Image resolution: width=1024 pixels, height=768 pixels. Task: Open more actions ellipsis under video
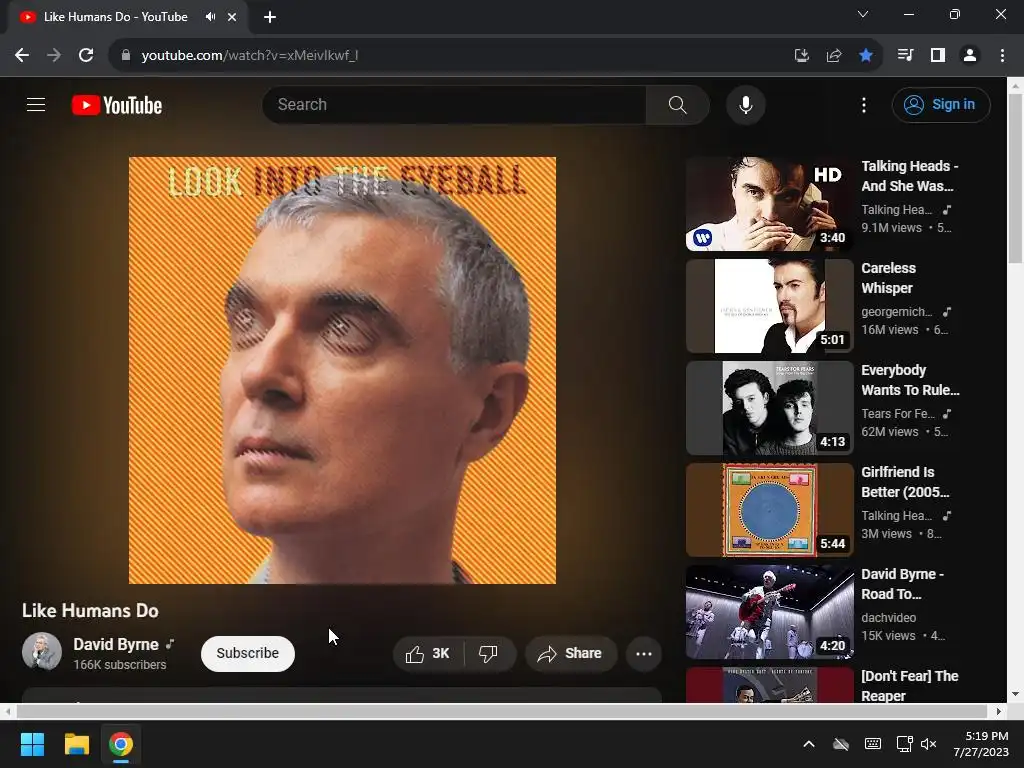(643, 654)
